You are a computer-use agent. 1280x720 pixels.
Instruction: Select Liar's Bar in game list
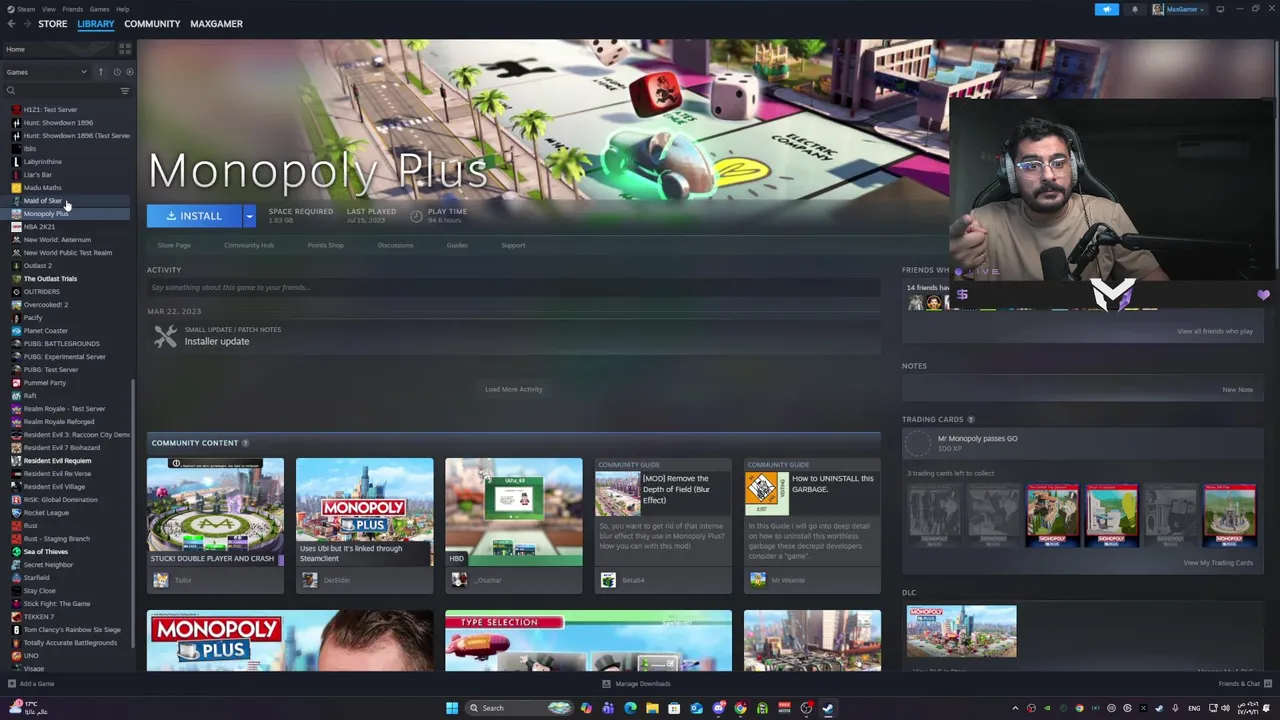tap(37, 175)
